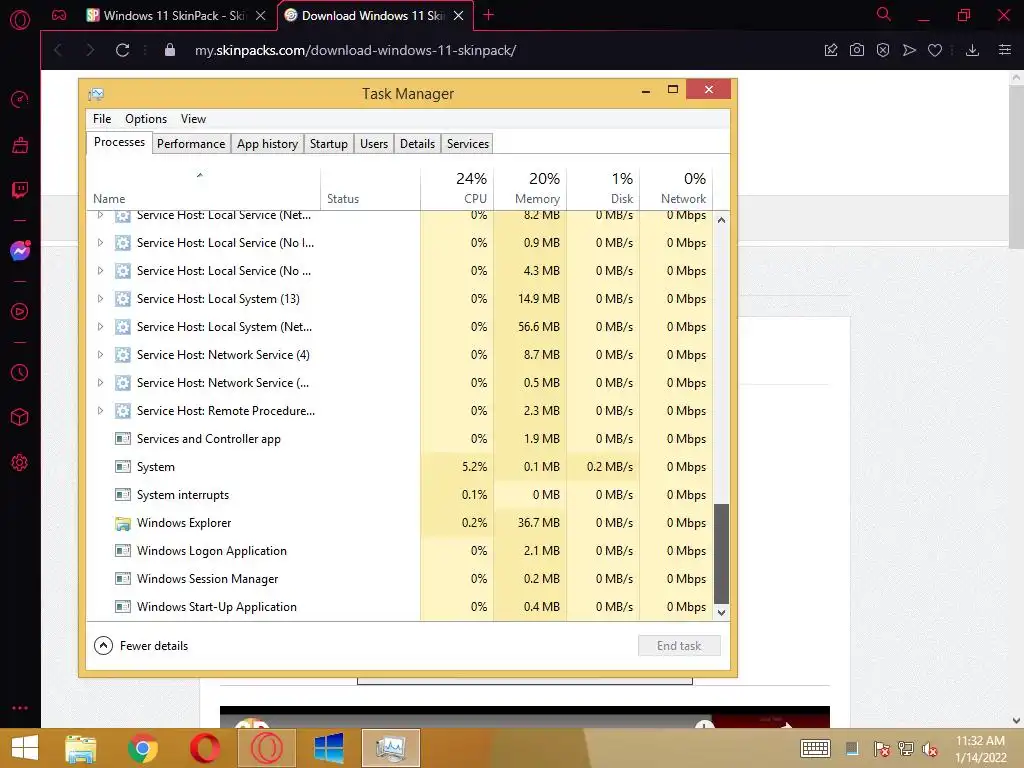This screenshot has height=768, width=1024.
Task: Open the Options menu in Task Manager
Action: [146, 119]
